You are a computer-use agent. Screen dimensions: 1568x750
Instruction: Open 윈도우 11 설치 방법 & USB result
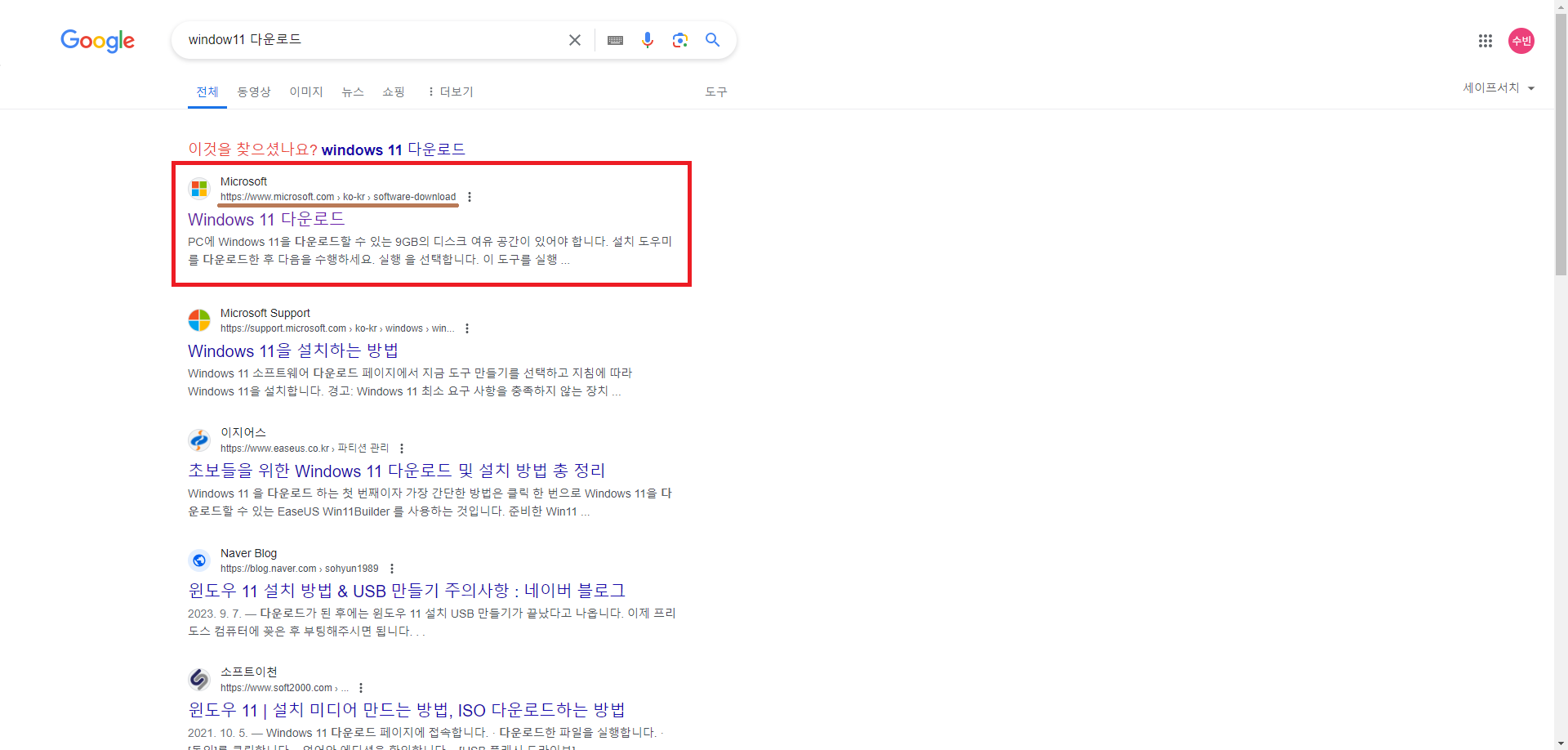coord(407,591)
